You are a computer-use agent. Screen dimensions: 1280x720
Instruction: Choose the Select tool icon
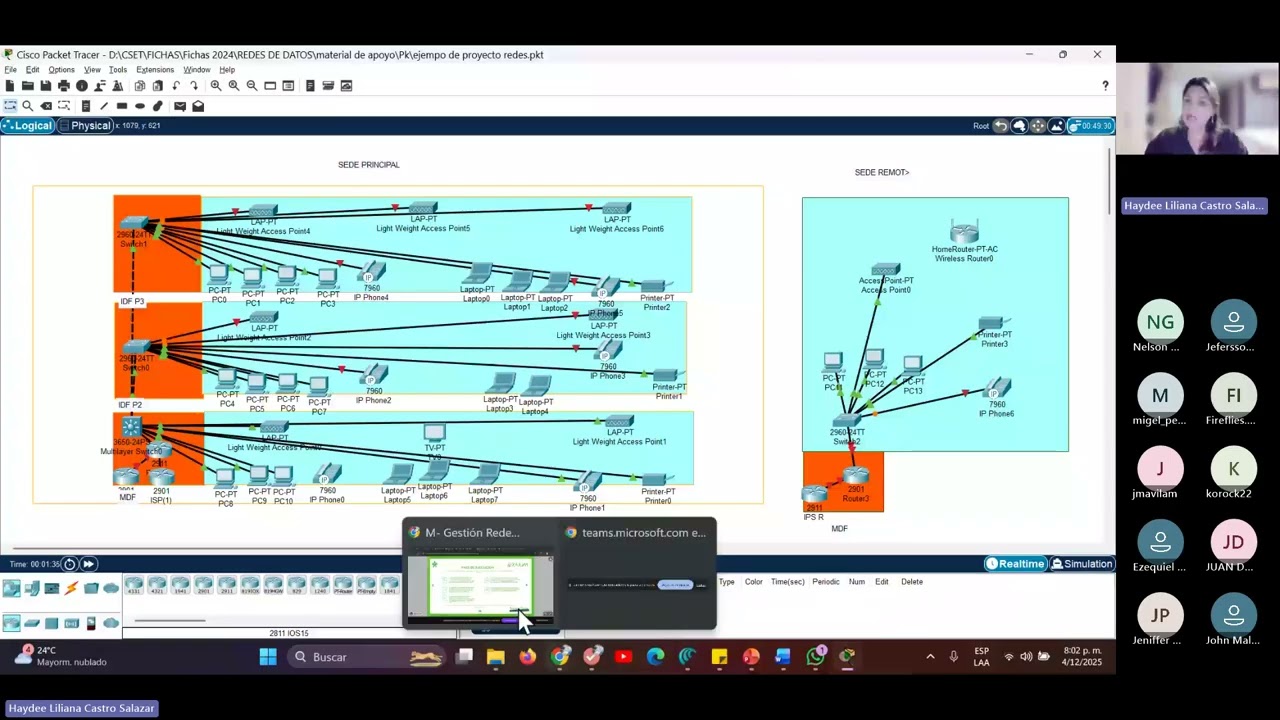pyautogui.click(x=10, y=106)
